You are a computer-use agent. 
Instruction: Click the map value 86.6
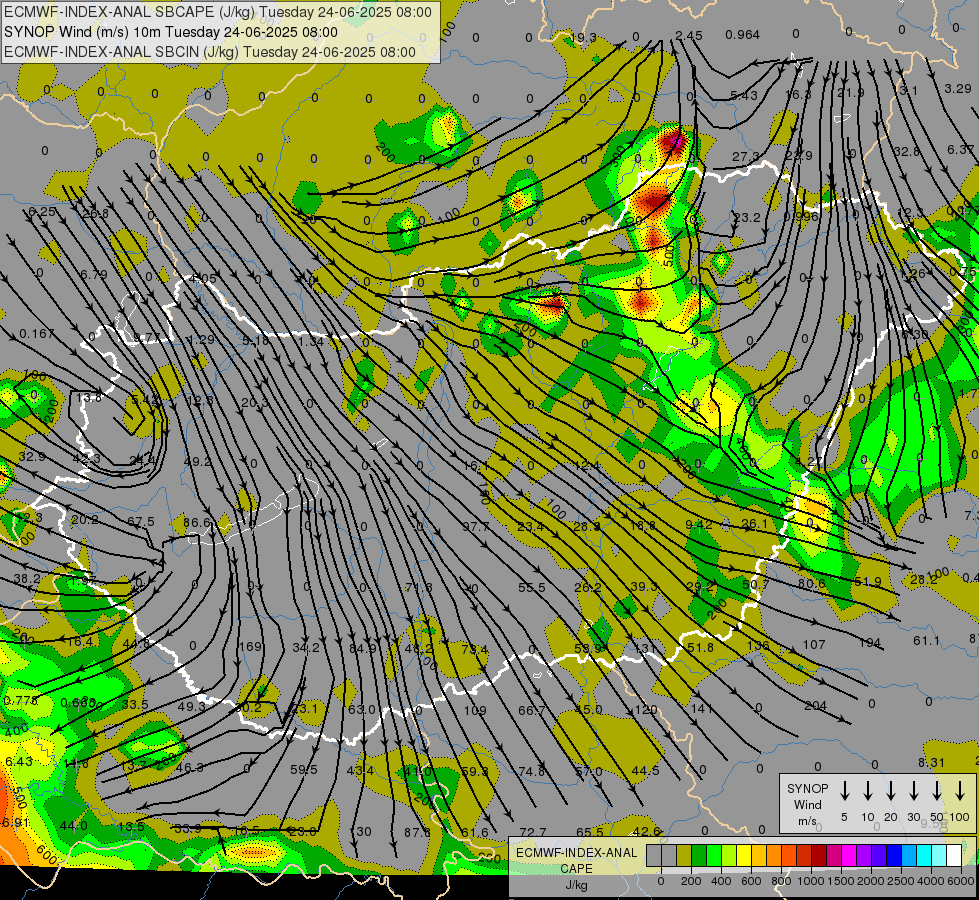coord(197,522)
